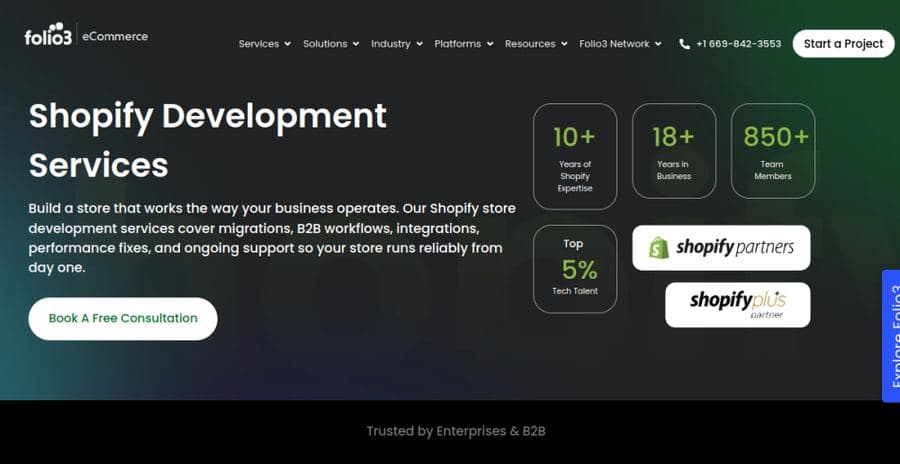Screen dimensions: 900x464
Task: Expand the Platforms dropdown chevron
Action: click(x=490, y=44)
